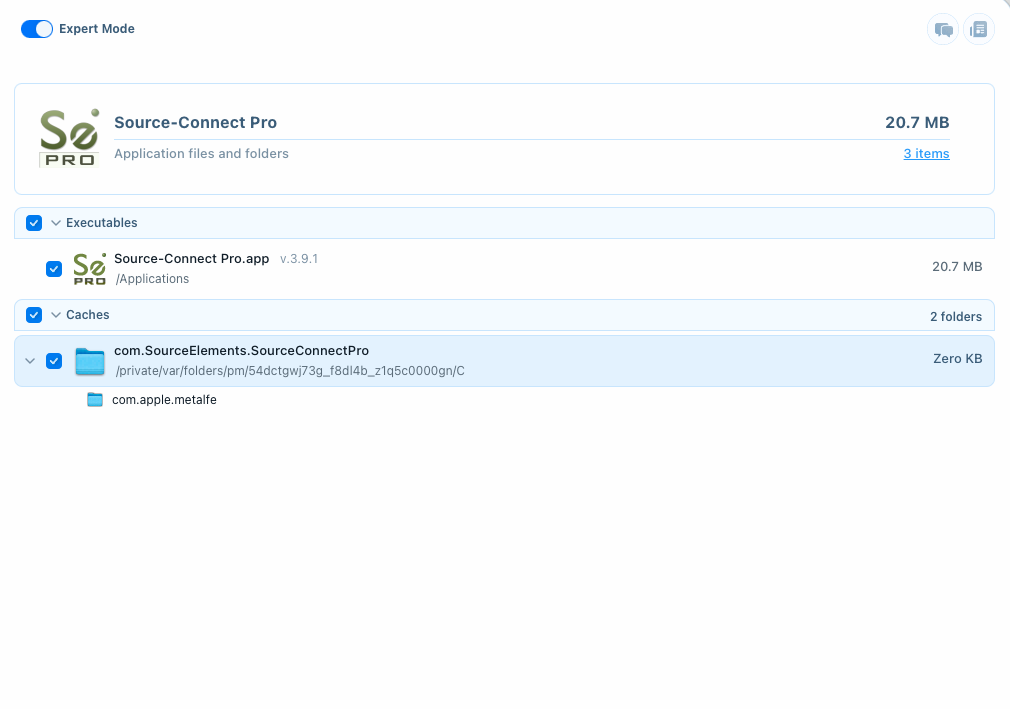Screen dimensions: 1010x709
Task: Collapse the Caches section
Action: 56,314
